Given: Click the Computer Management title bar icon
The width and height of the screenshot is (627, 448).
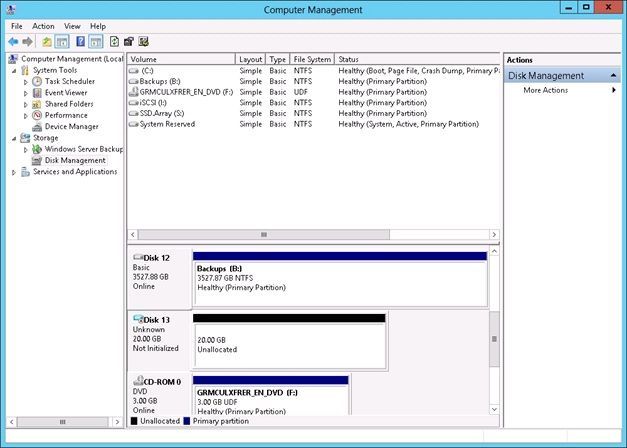Looking at the screenshot, I should (11, 9).
